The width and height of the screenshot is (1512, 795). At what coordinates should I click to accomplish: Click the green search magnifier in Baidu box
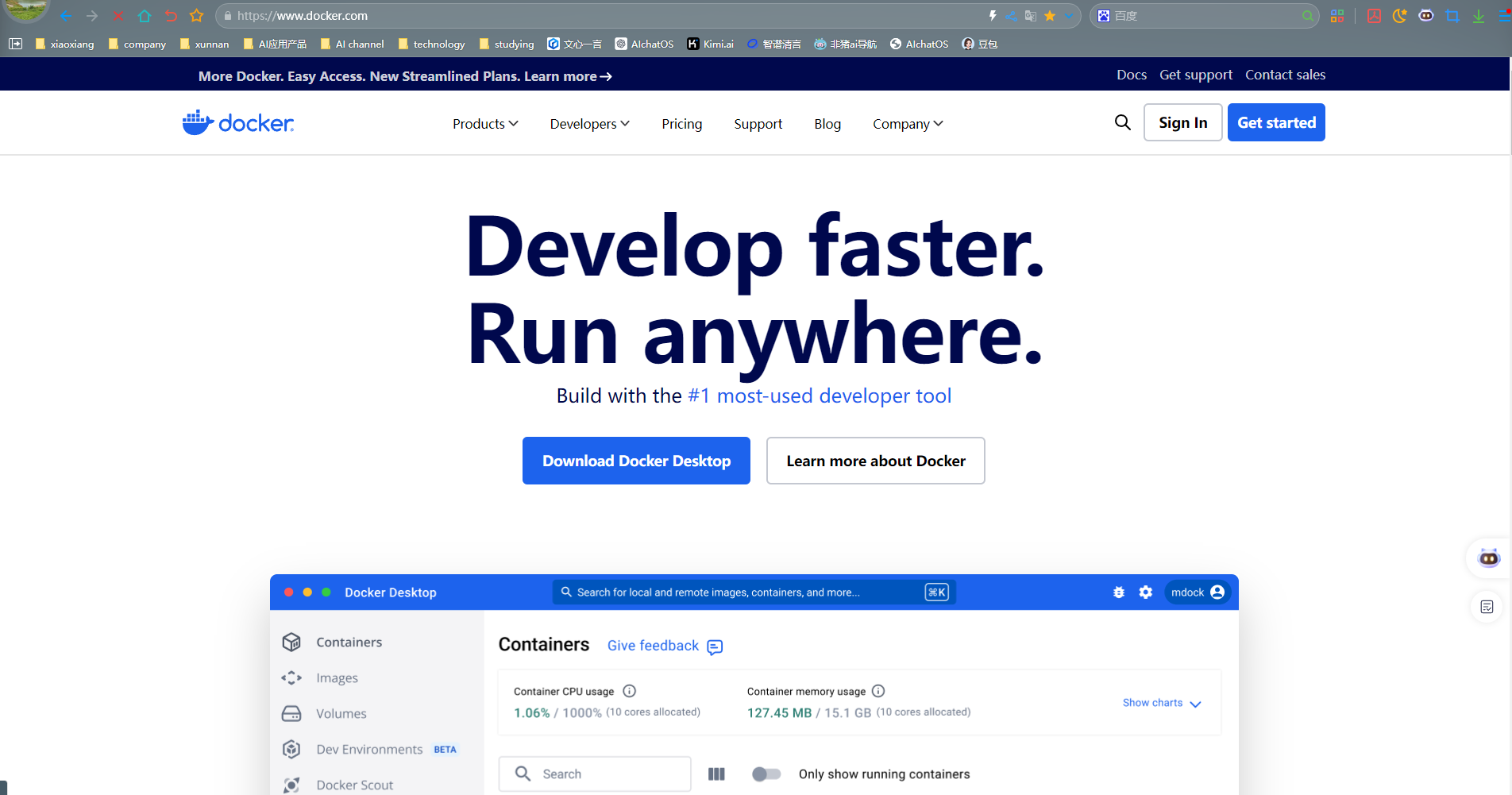[1307, 16]
